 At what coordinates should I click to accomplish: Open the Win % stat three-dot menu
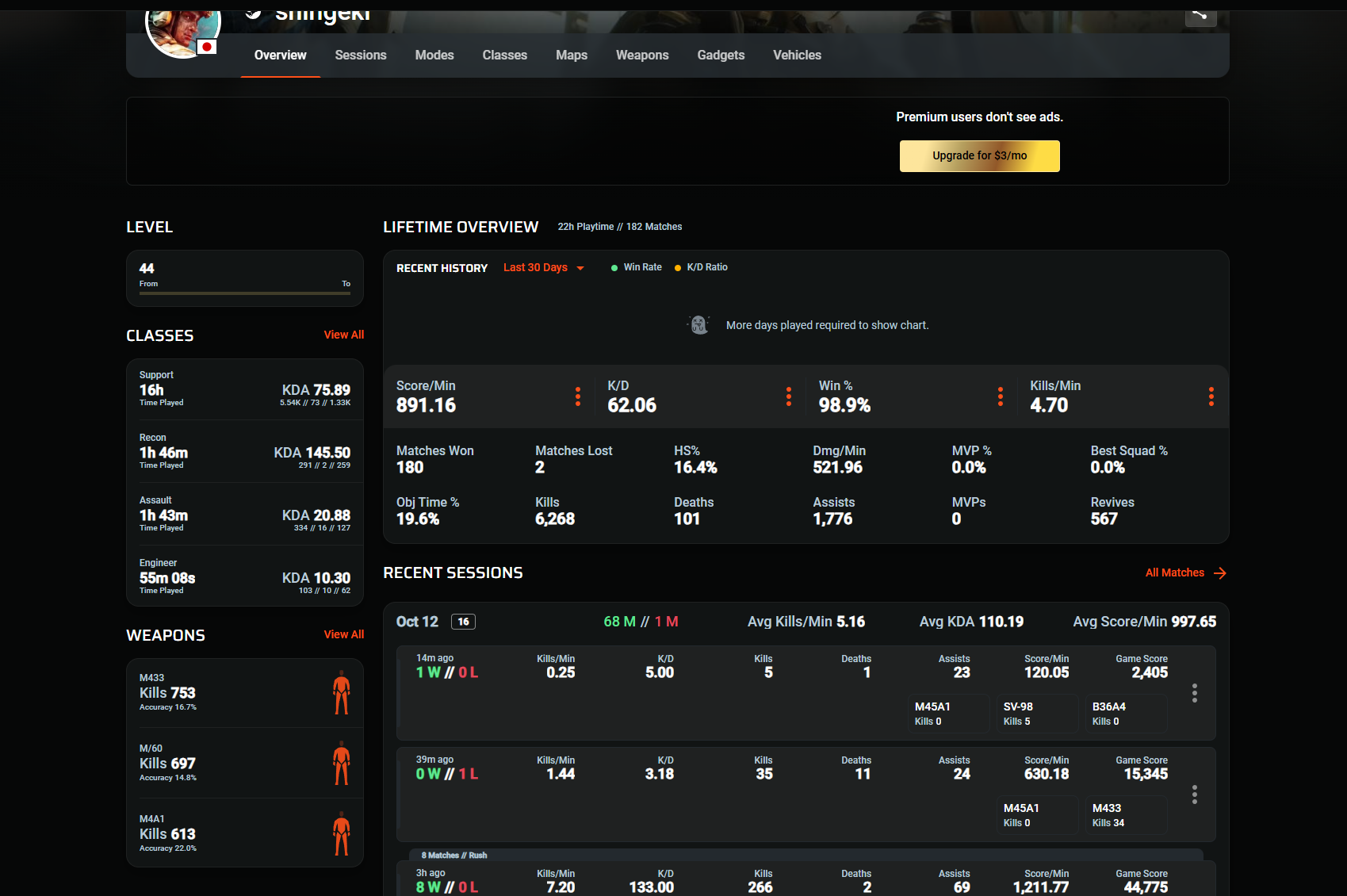click(1000, 396)
